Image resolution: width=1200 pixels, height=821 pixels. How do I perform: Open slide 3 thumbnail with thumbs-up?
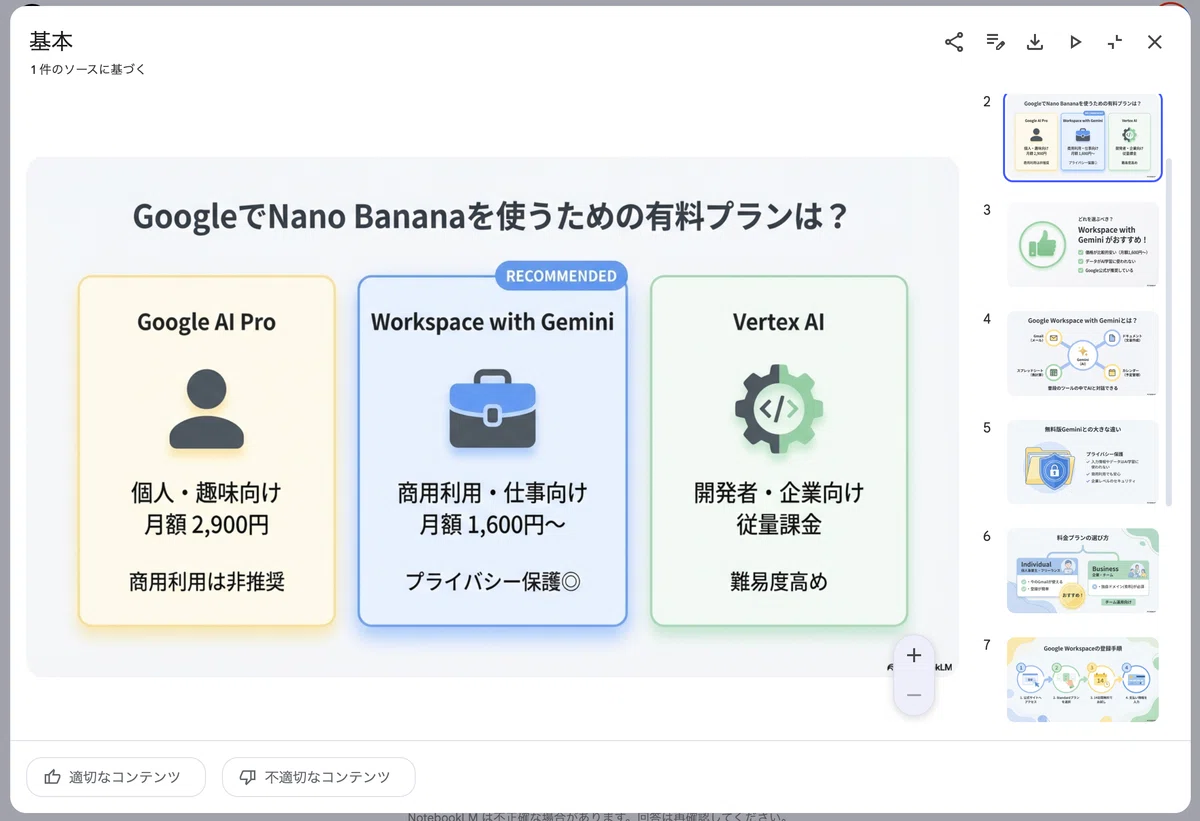pyautogui.click(x=1083, y=245)
